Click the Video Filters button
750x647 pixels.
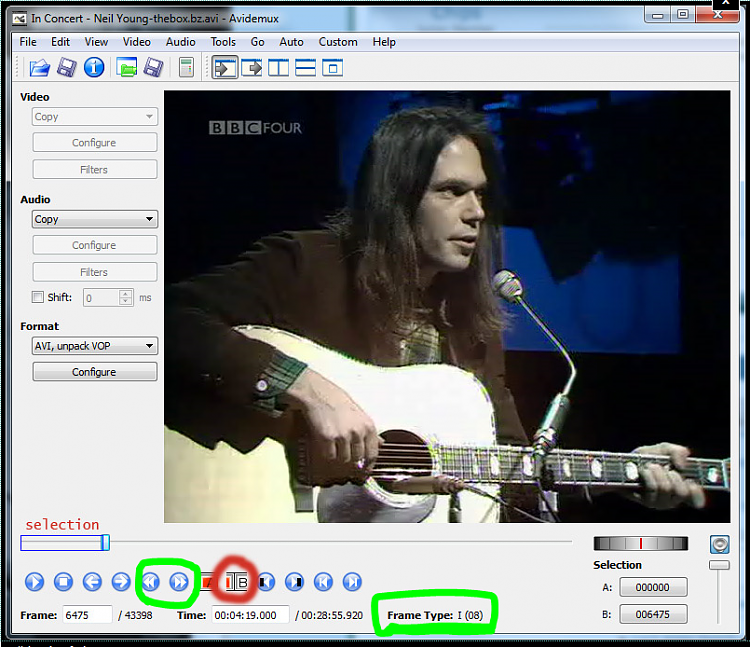click(95, 169)
